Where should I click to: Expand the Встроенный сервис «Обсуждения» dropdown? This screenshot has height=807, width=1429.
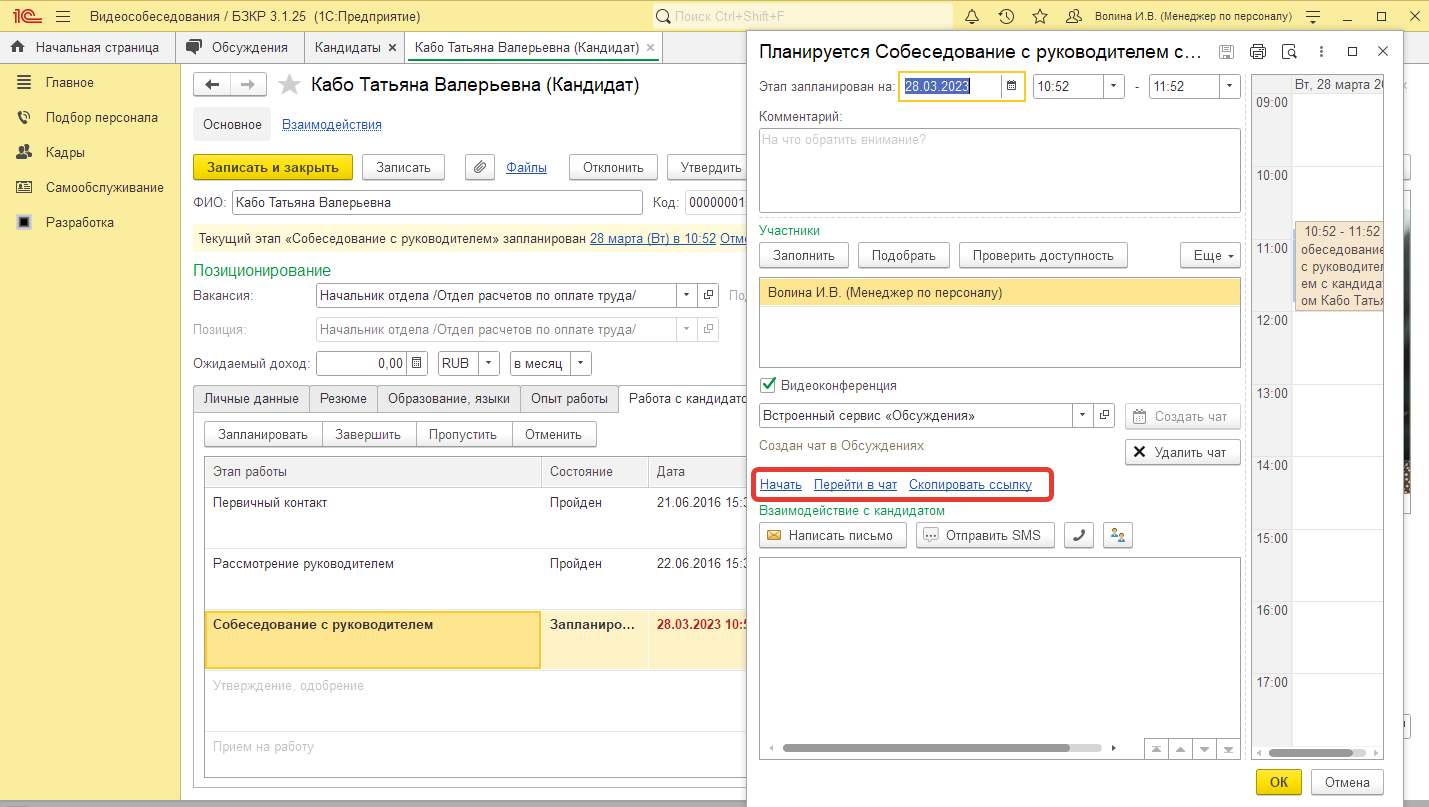[x=1083, y=415]
